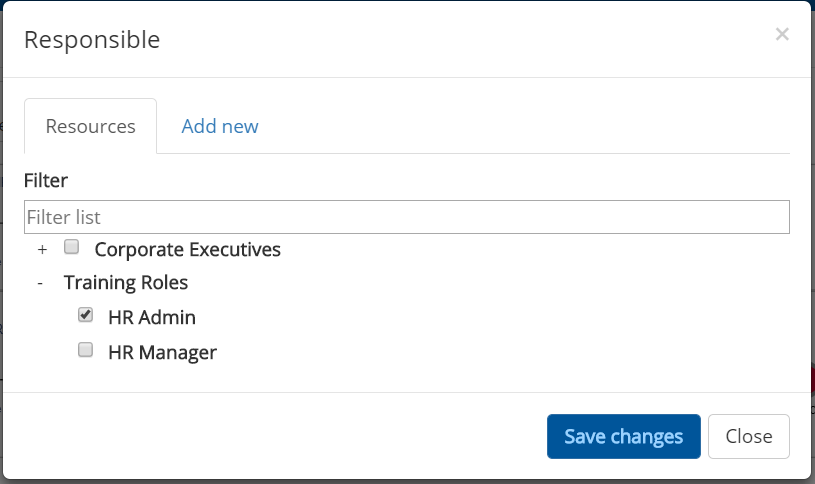Collapse the Training Roles group
Viewport: 815px width, 484px height.
click(x=40, y=283)
